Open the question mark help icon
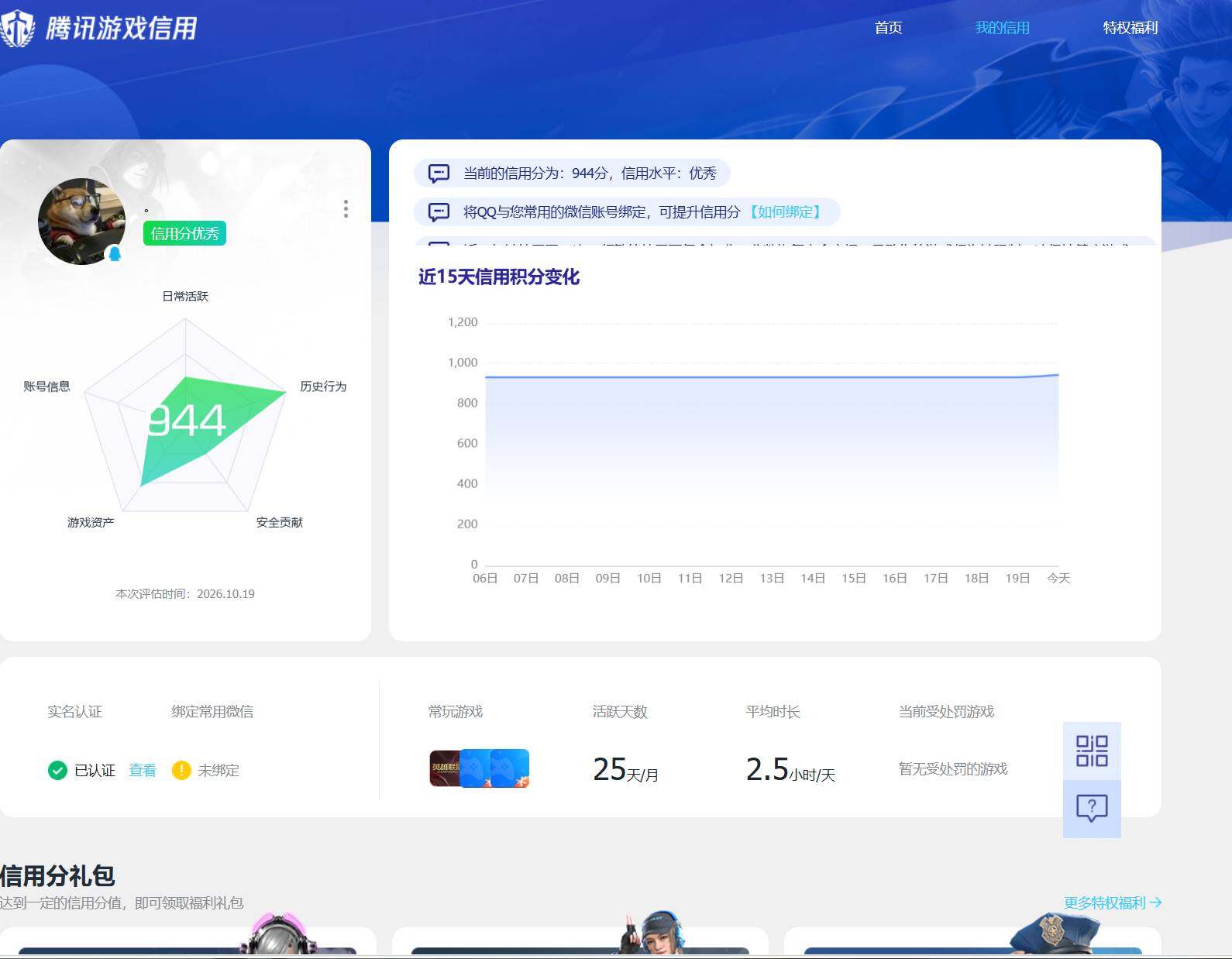This screenshot has width=1232, height=959. (x=1092, y=809)
